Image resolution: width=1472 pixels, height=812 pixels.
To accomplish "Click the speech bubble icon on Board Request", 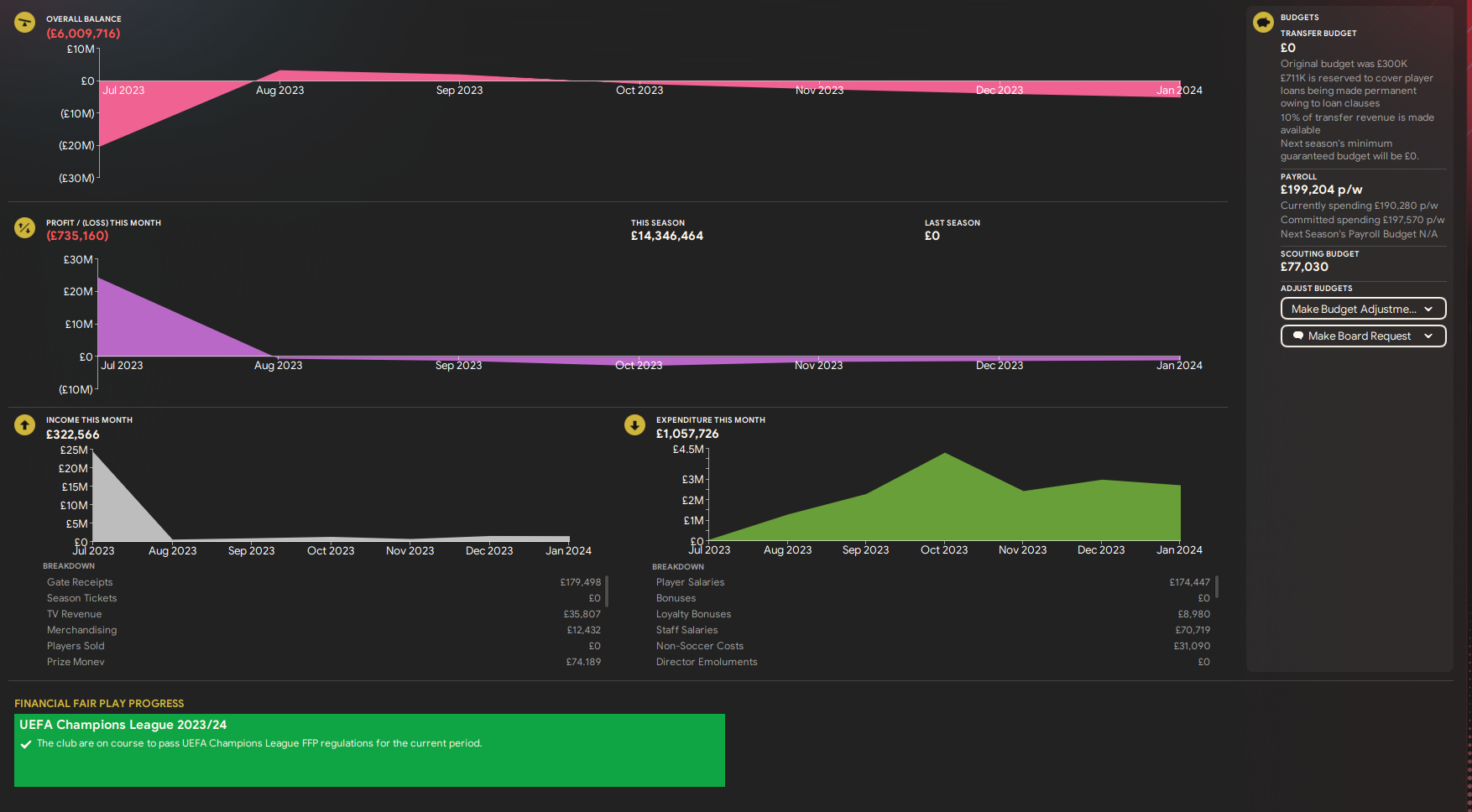I will point(1298,336).
